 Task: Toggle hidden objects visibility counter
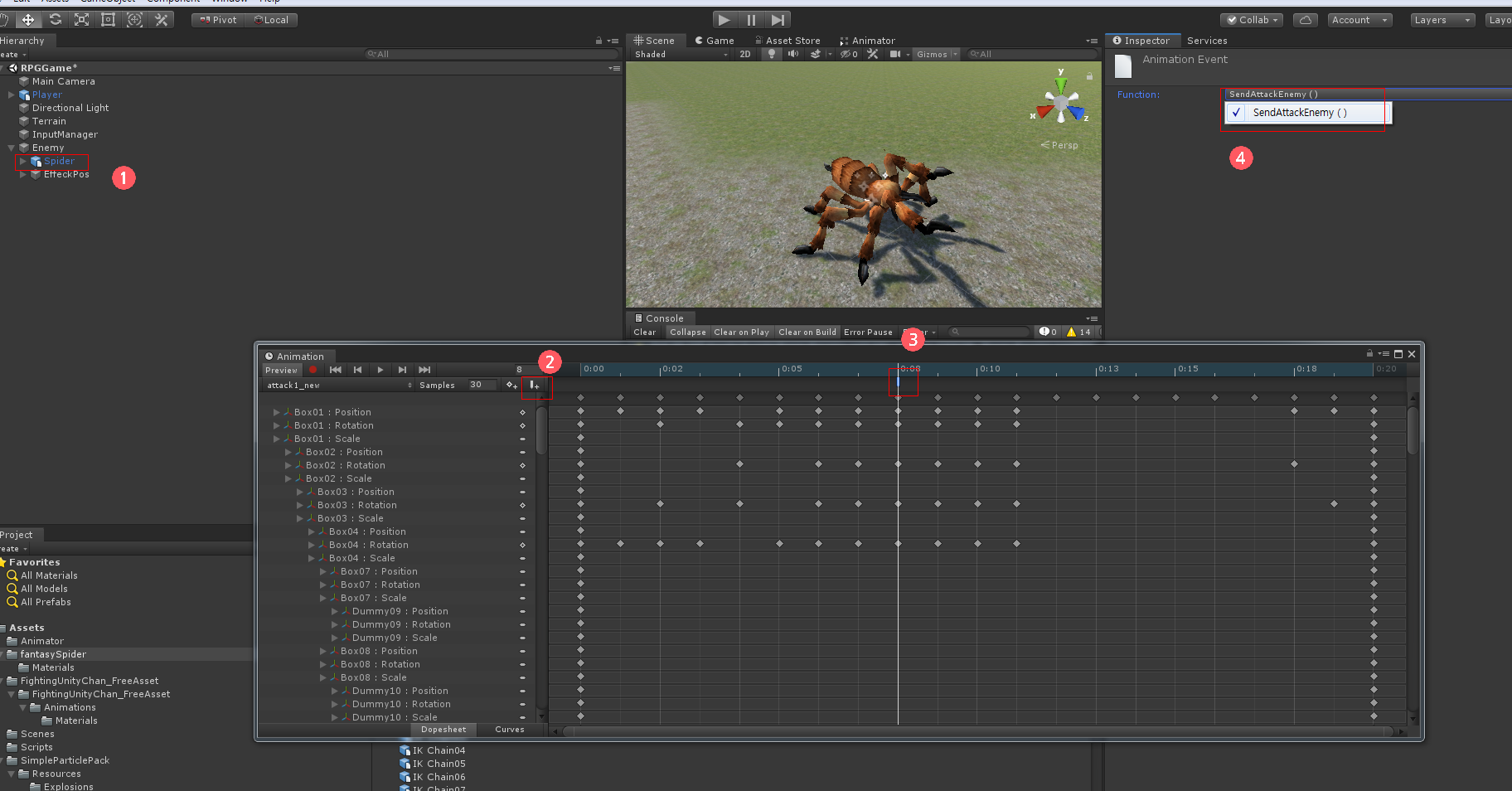849,54
